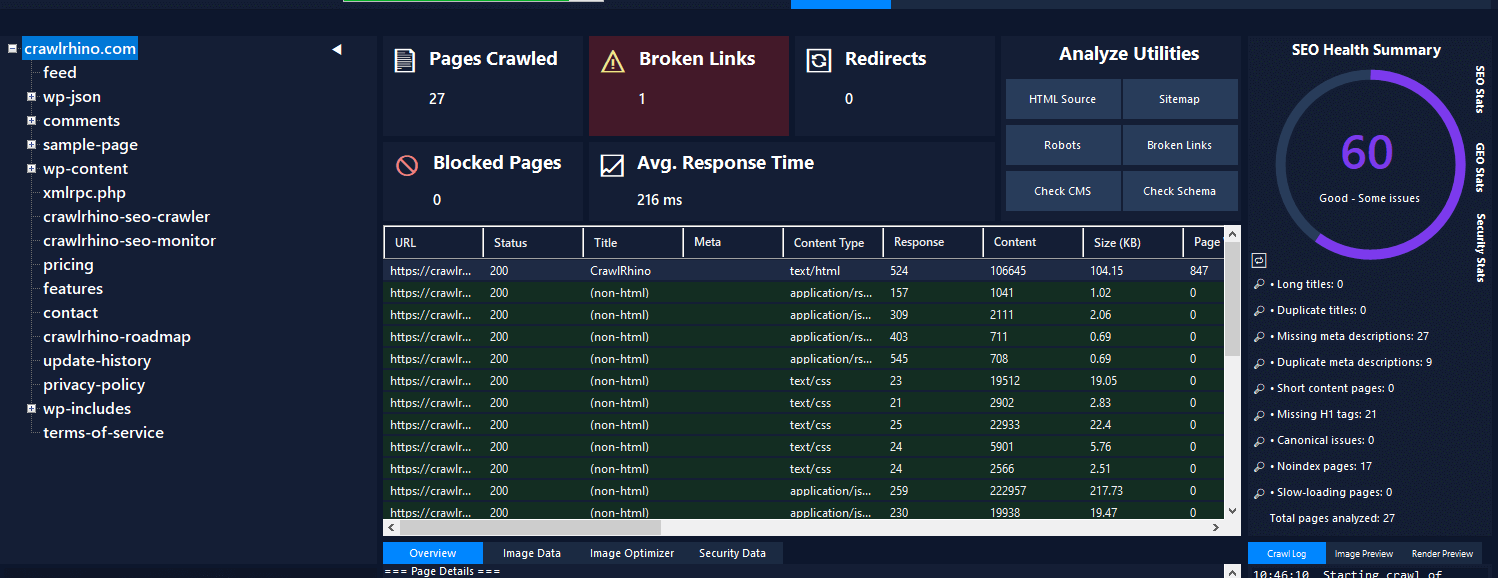
Task: Click the 222957 content value cell
Action: [x=1034, y=490]
